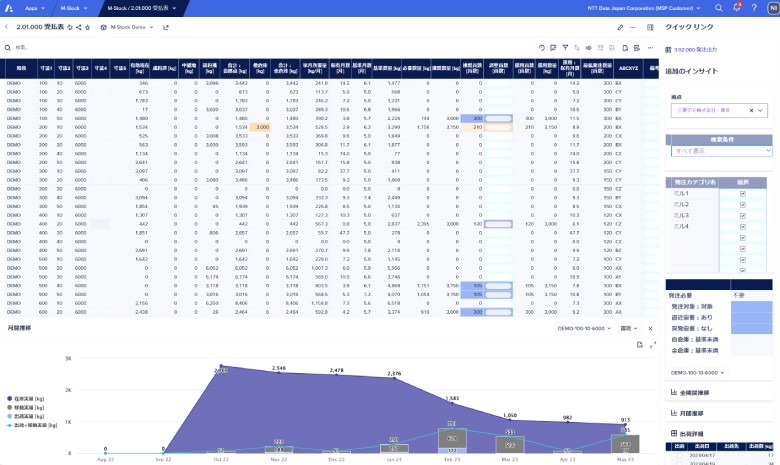Screen dimensions: 780x465
Task: Toggle the ミル4 category checkbox
Action: [x=741, y=226]
